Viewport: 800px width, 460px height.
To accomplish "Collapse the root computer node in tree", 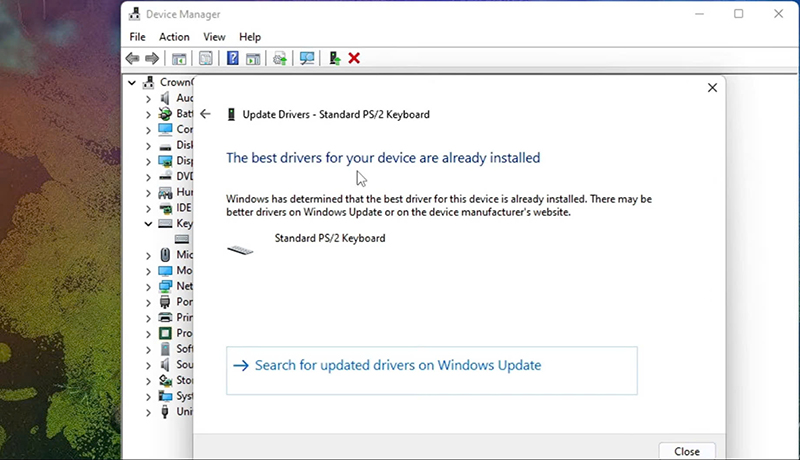I will click(134, 83).
